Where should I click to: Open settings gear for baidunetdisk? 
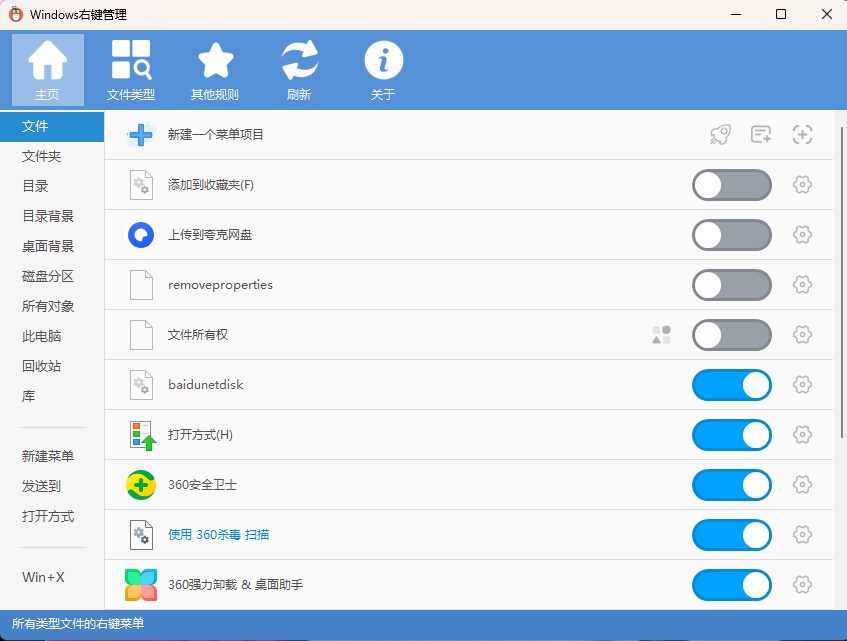tap(802, 384)
